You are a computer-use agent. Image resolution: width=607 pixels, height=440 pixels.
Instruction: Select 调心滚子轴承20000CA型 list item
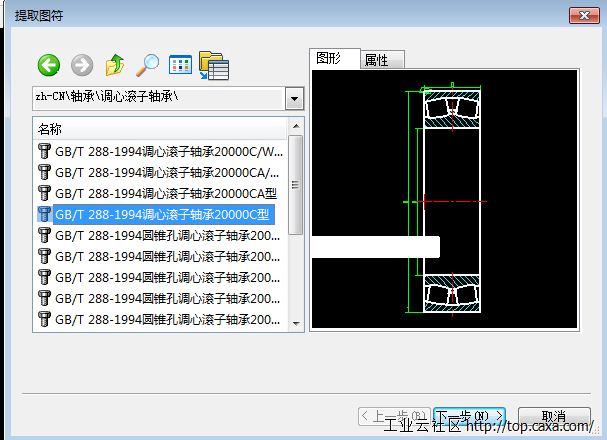(x=160, y=193)
